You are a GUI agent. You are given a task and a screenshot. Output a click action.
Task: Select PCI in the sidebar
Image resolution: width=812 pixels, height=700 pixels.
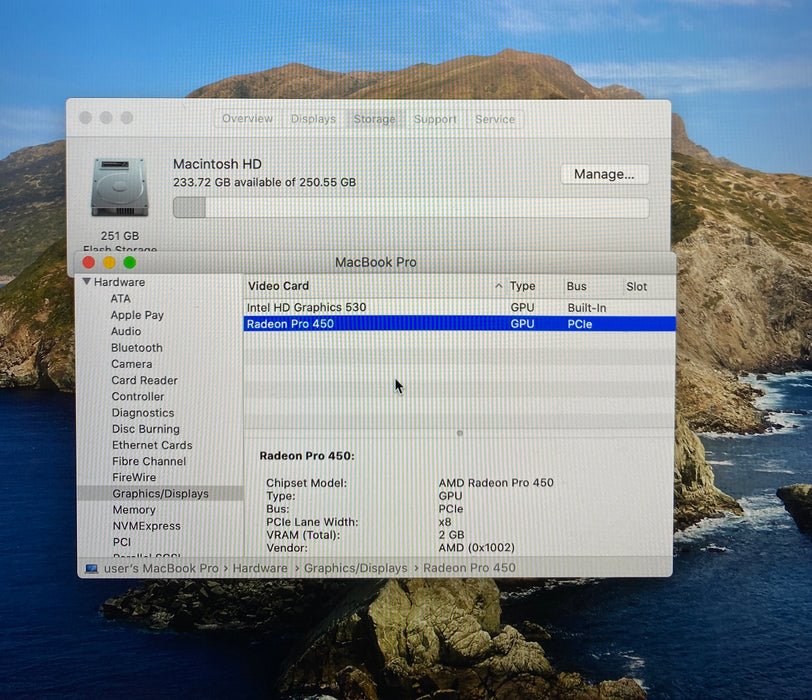pyautogui.click(x=122, y=542)
